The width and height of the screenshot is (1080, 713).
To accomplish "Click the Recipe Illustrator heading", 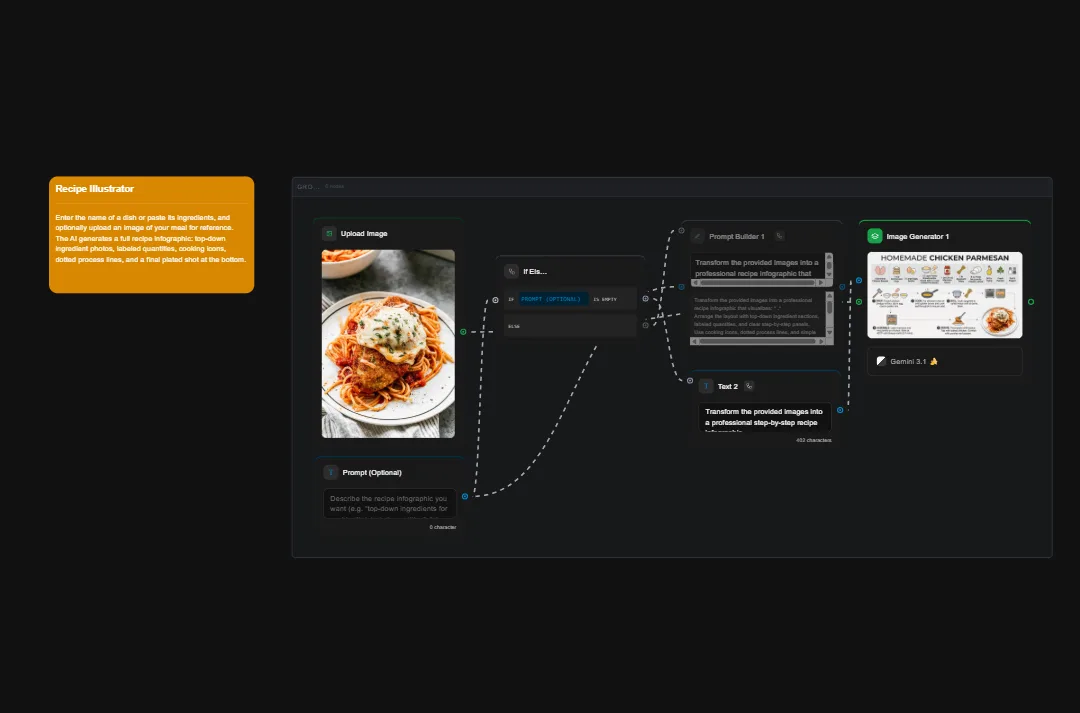I will tap(95, 188).
